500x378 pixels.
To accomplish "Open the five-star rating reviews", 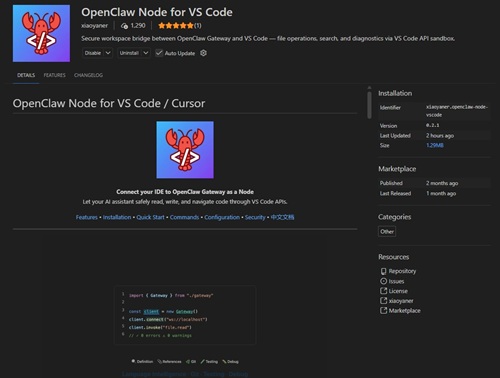I will (x=180, y=26).
